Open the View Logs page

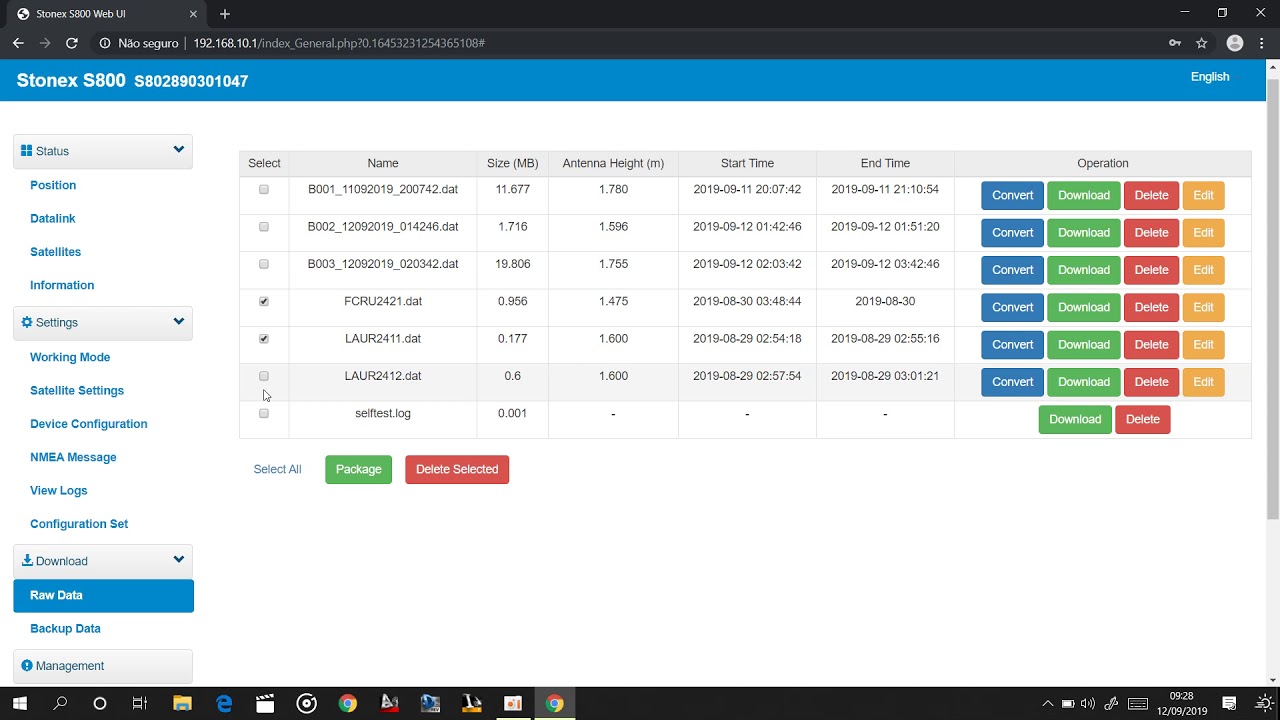[x=59, y=490]
